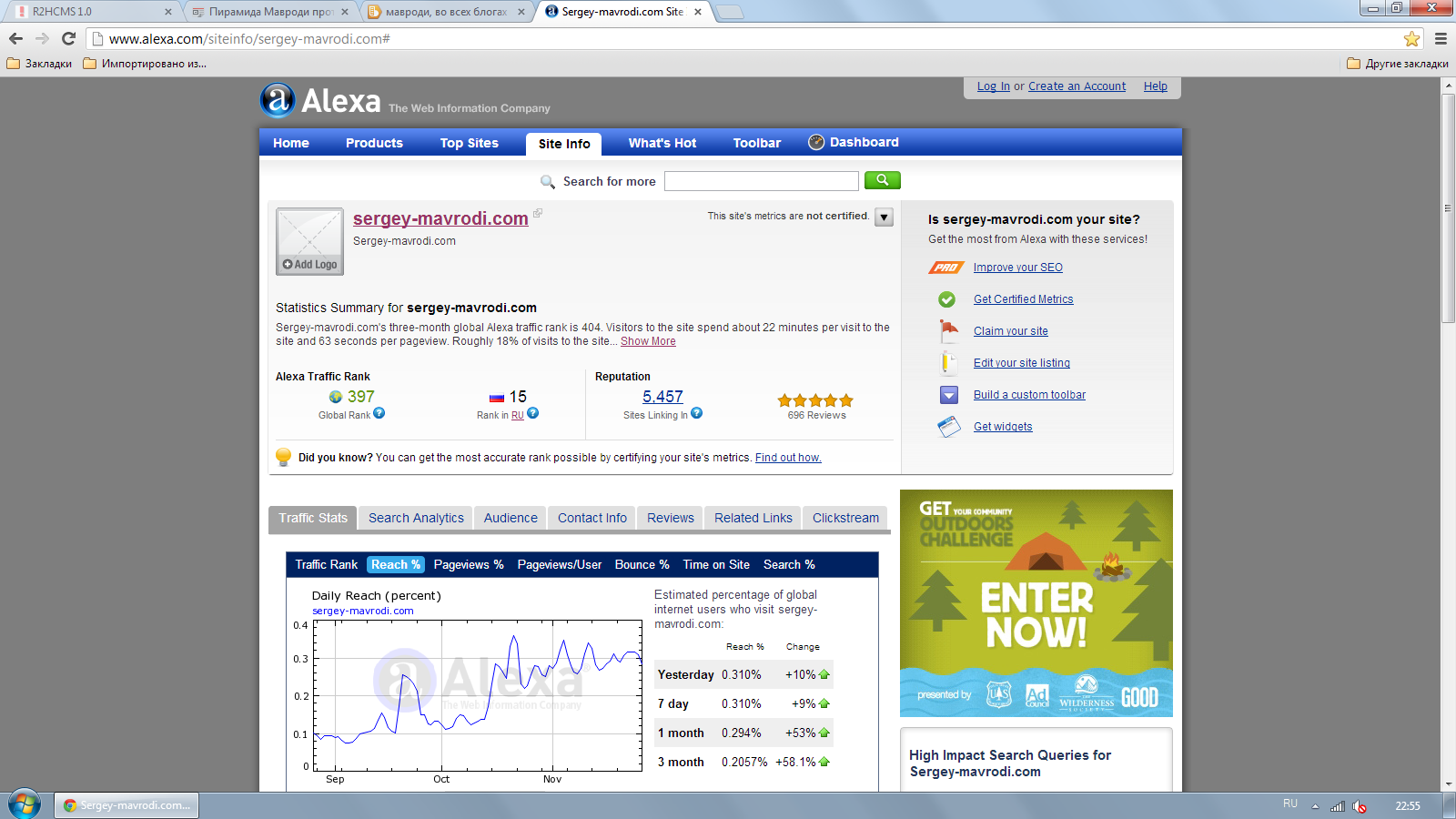Click network signal icon in tray
This screenshot has width=1456, height=819.
(x=1337, y=806)
